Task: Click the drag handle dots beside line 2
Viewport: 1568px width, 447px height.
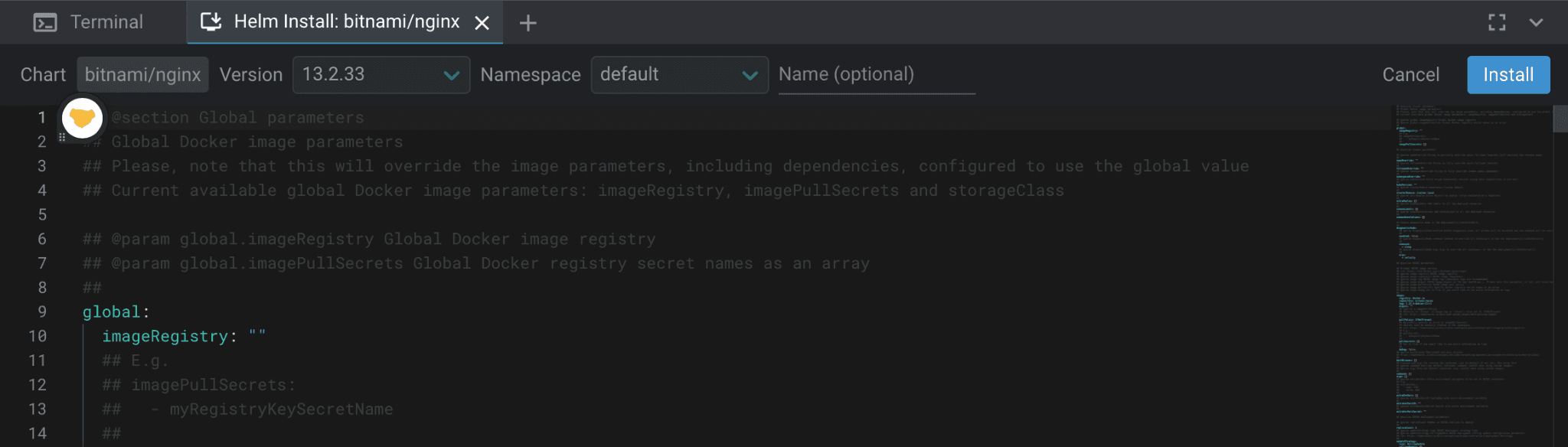Action: tap(62, 137)
